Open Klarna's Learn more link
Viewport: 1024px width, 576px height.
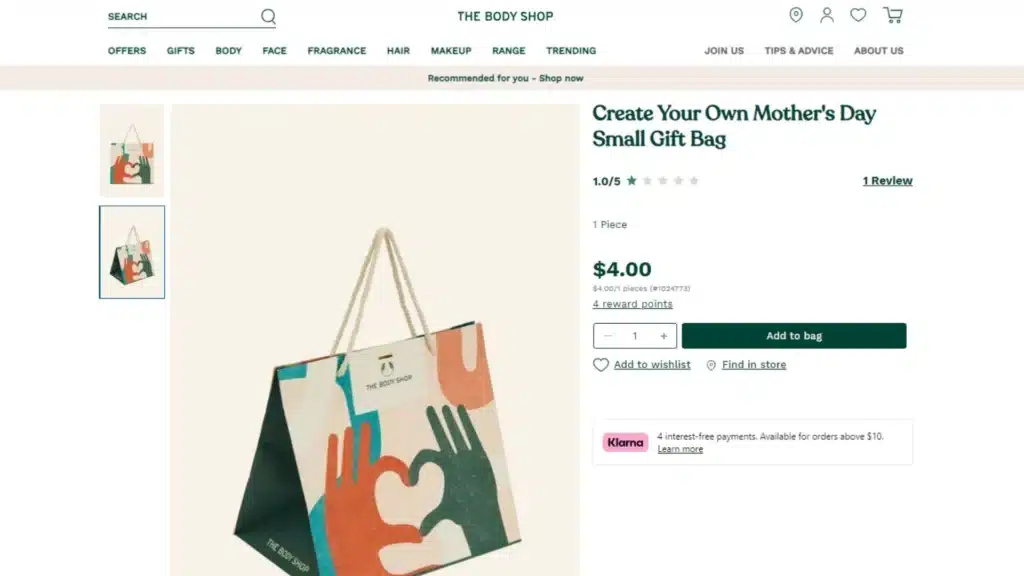click(x=680, y=449)
